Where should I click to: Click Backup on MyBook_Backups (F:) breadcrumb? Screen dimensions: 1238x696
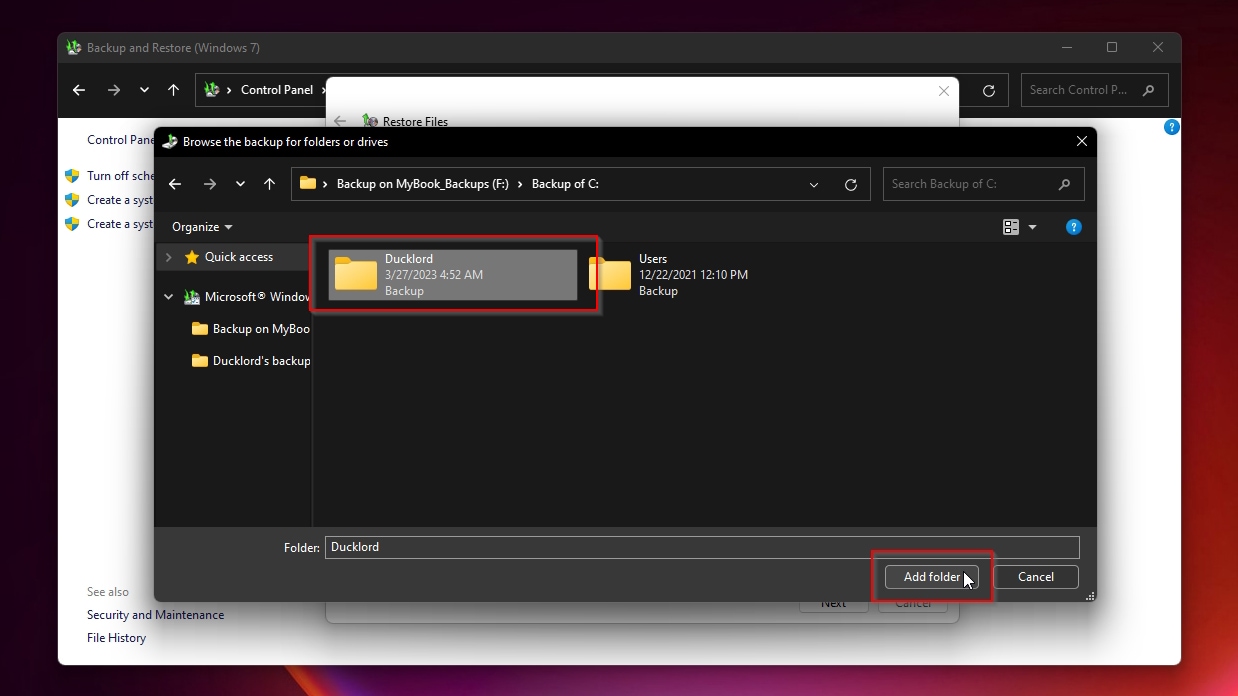coord(422,184)
